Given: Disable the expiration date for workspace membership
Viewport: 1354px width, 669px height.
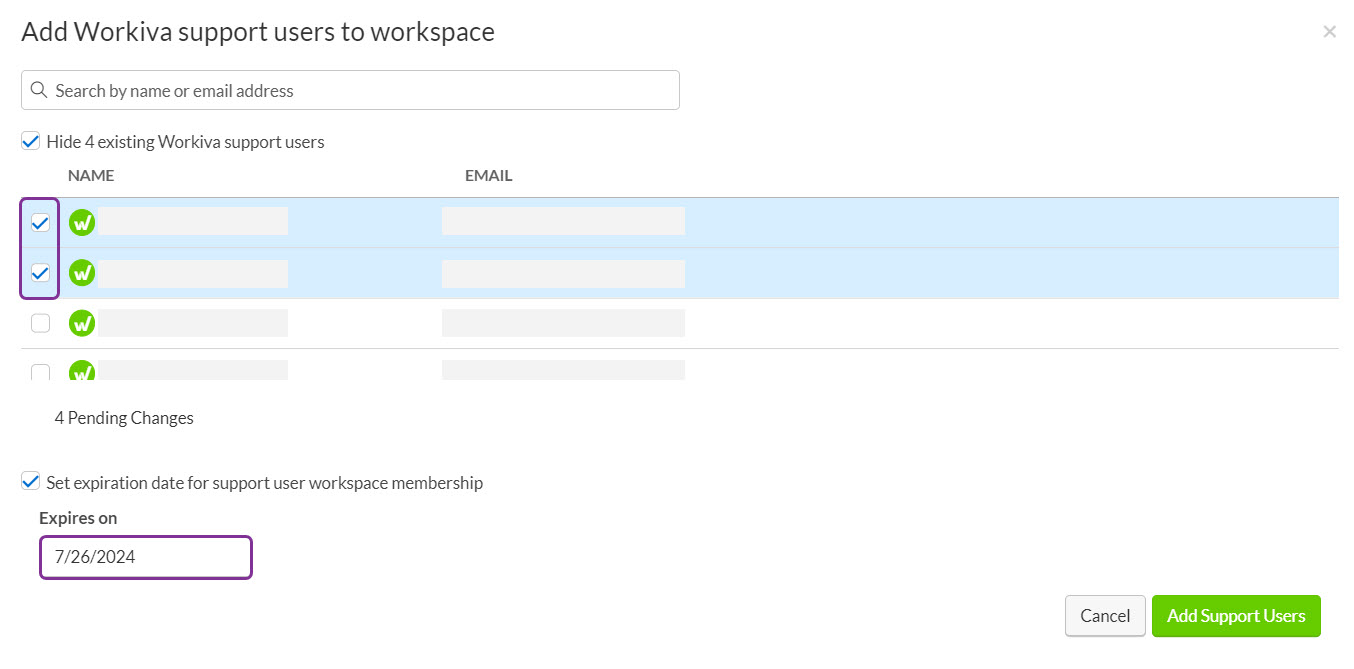Looking at the screenshot, I should click(30, 481).
